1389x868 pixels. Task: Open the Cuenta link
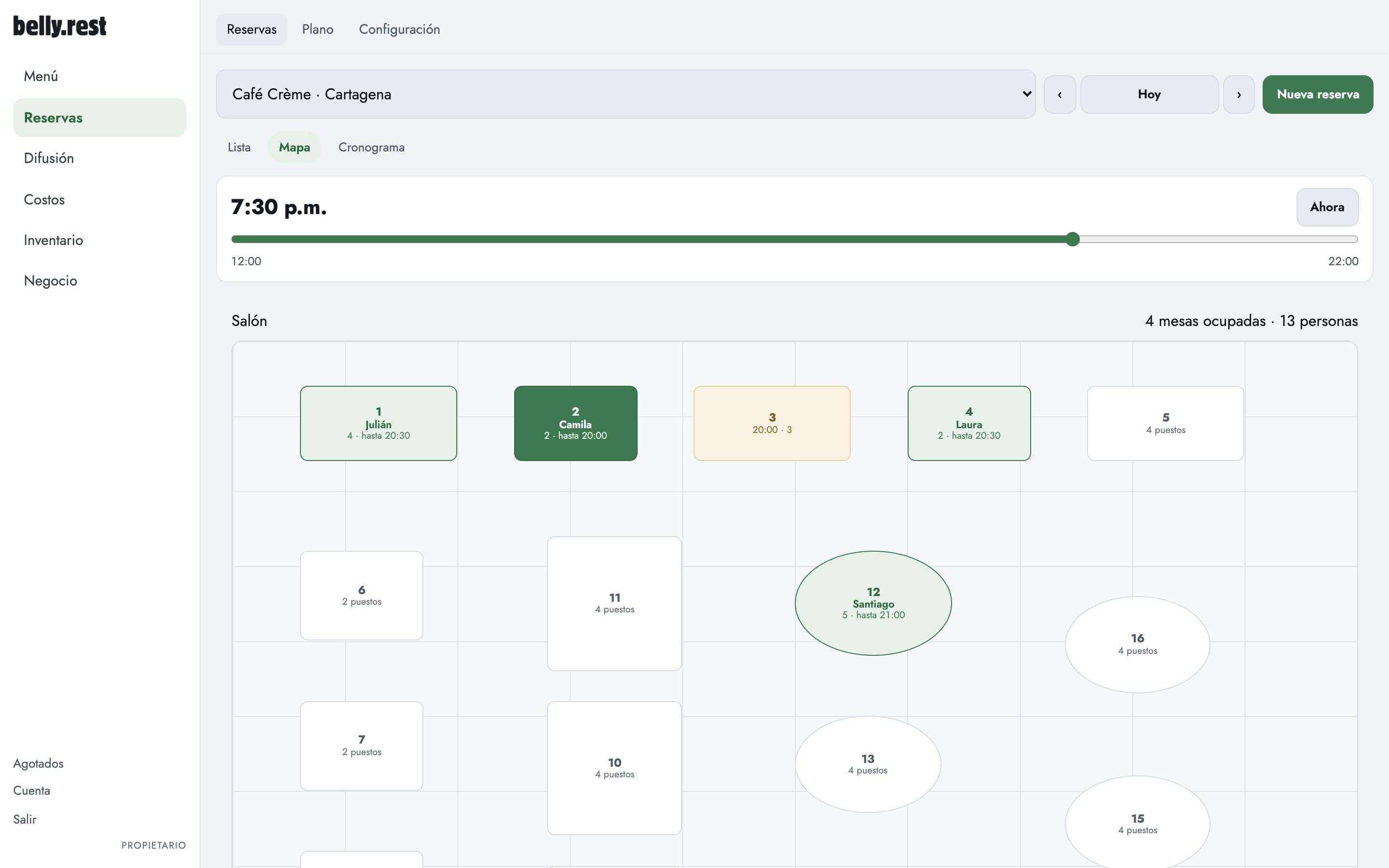[31, 790]
